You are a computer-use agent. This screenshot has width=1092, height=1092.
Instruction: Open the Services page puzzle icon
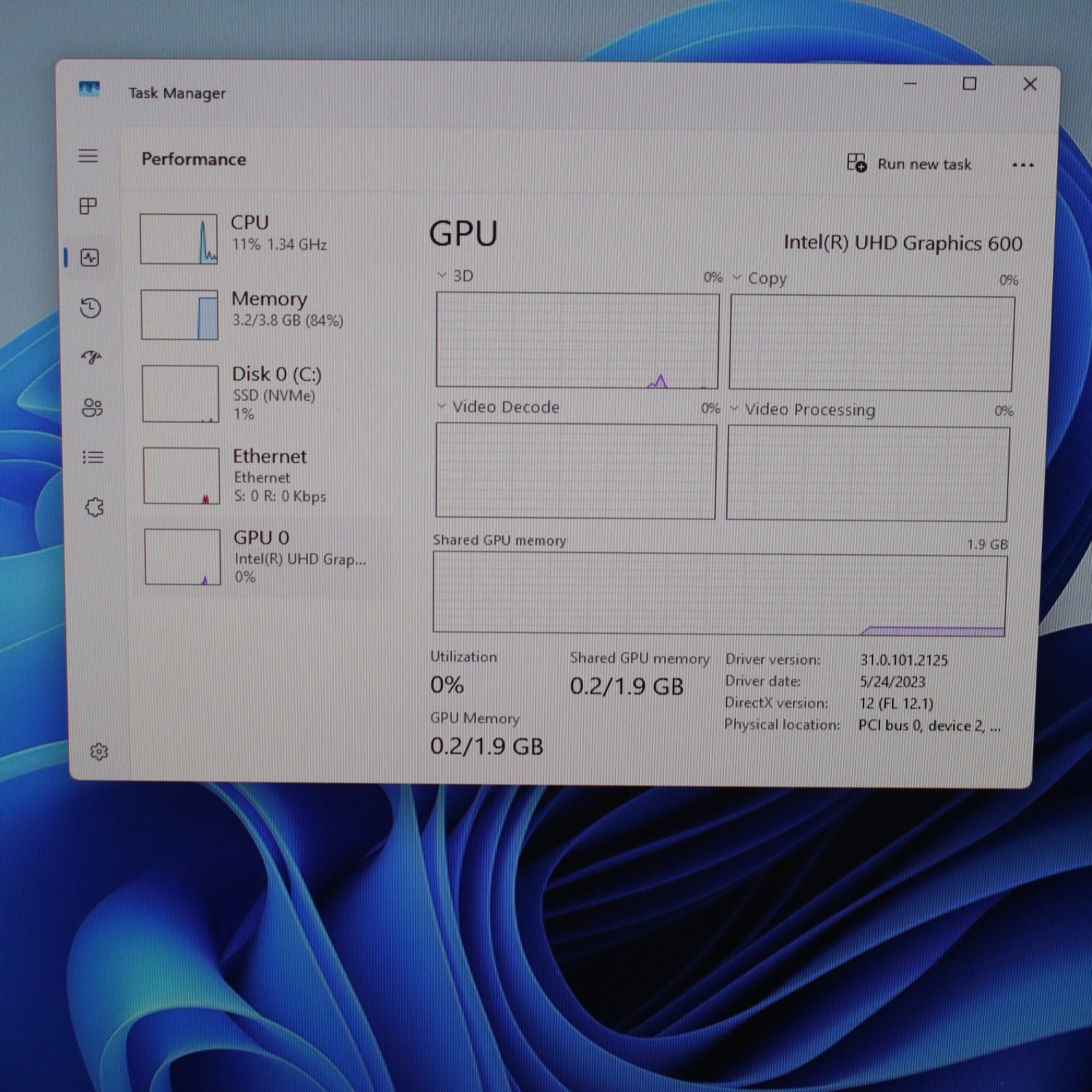click(x=95, y=507)
